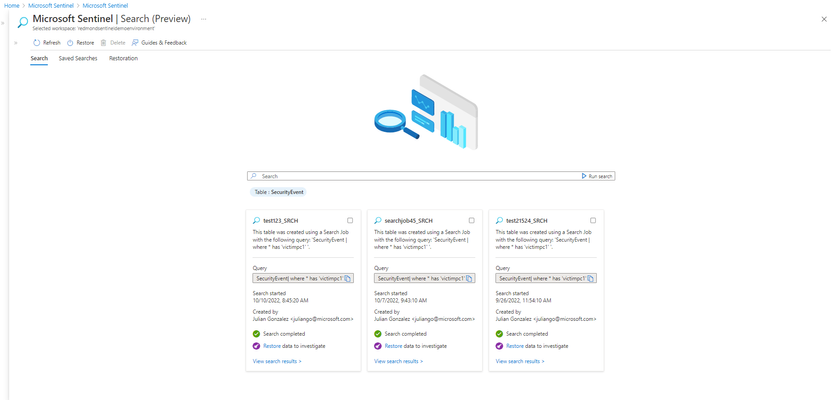Click Restore link in searchjob45_SRCH card
834x400 pixels.
click(x=394, y=346)
